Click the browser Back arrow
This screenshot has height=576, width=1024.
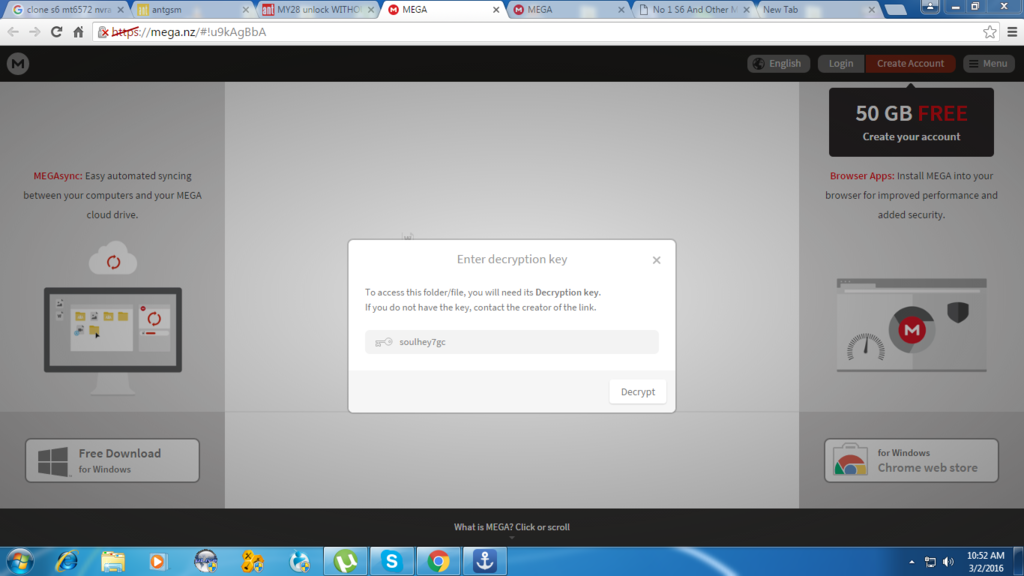tap(13, 32)
